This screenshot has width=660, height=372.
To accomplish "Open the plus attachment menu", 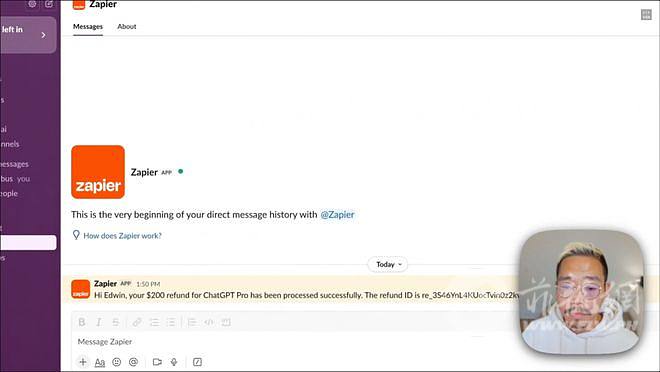I will pos(83,362).
